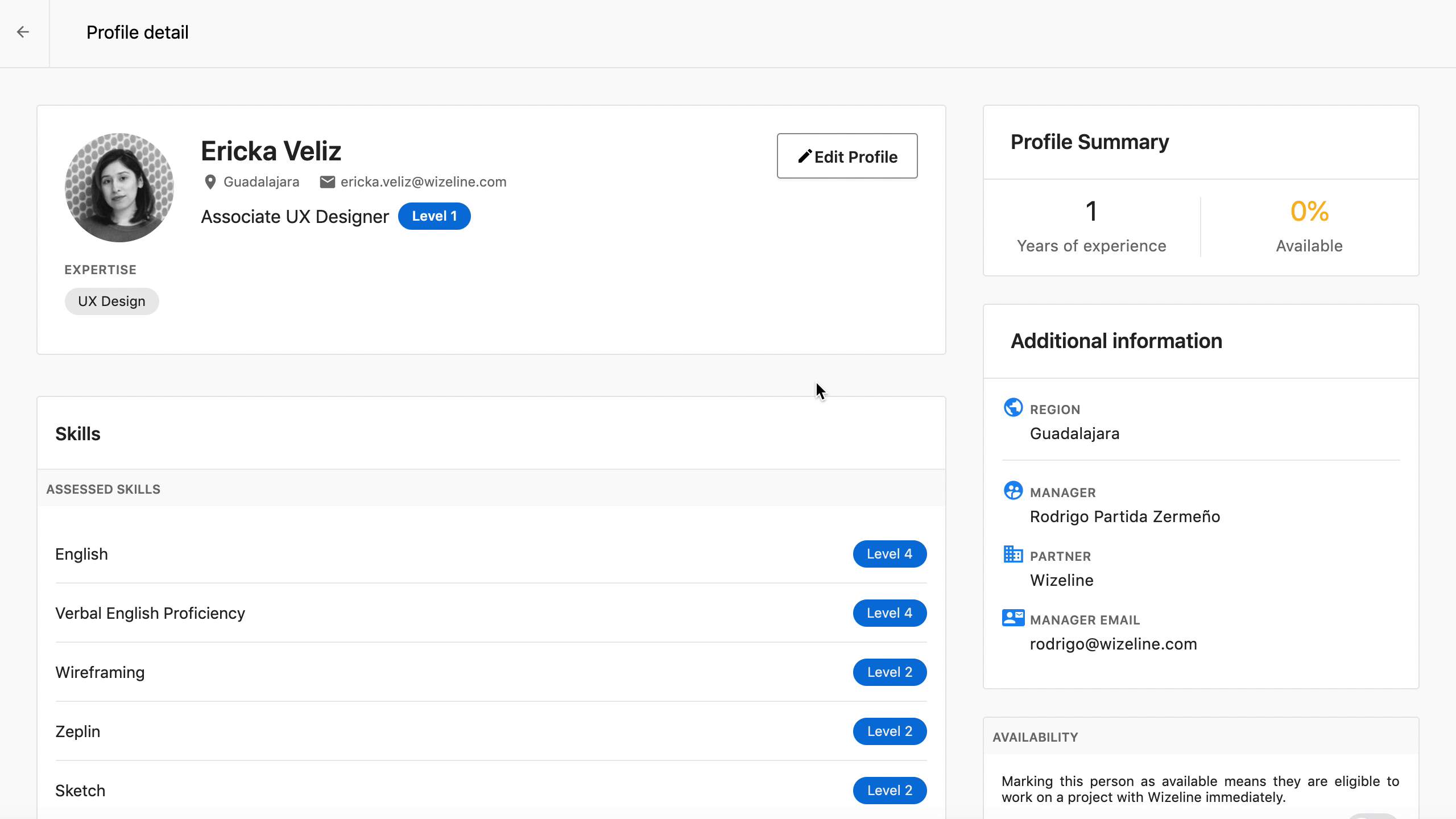The width and height of the screenshot is (1456, 819).
Task: Open the Edit Profile button
Action: [847, 156]
